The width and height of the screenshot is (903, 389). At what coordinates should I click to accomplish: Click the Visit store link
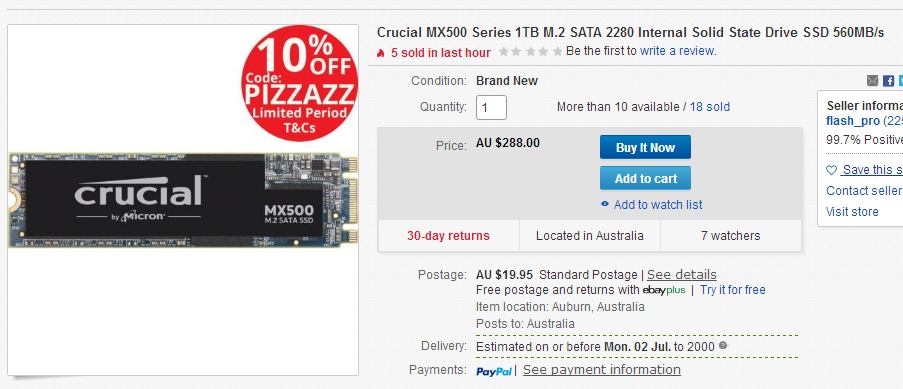(x=852, y=212)
